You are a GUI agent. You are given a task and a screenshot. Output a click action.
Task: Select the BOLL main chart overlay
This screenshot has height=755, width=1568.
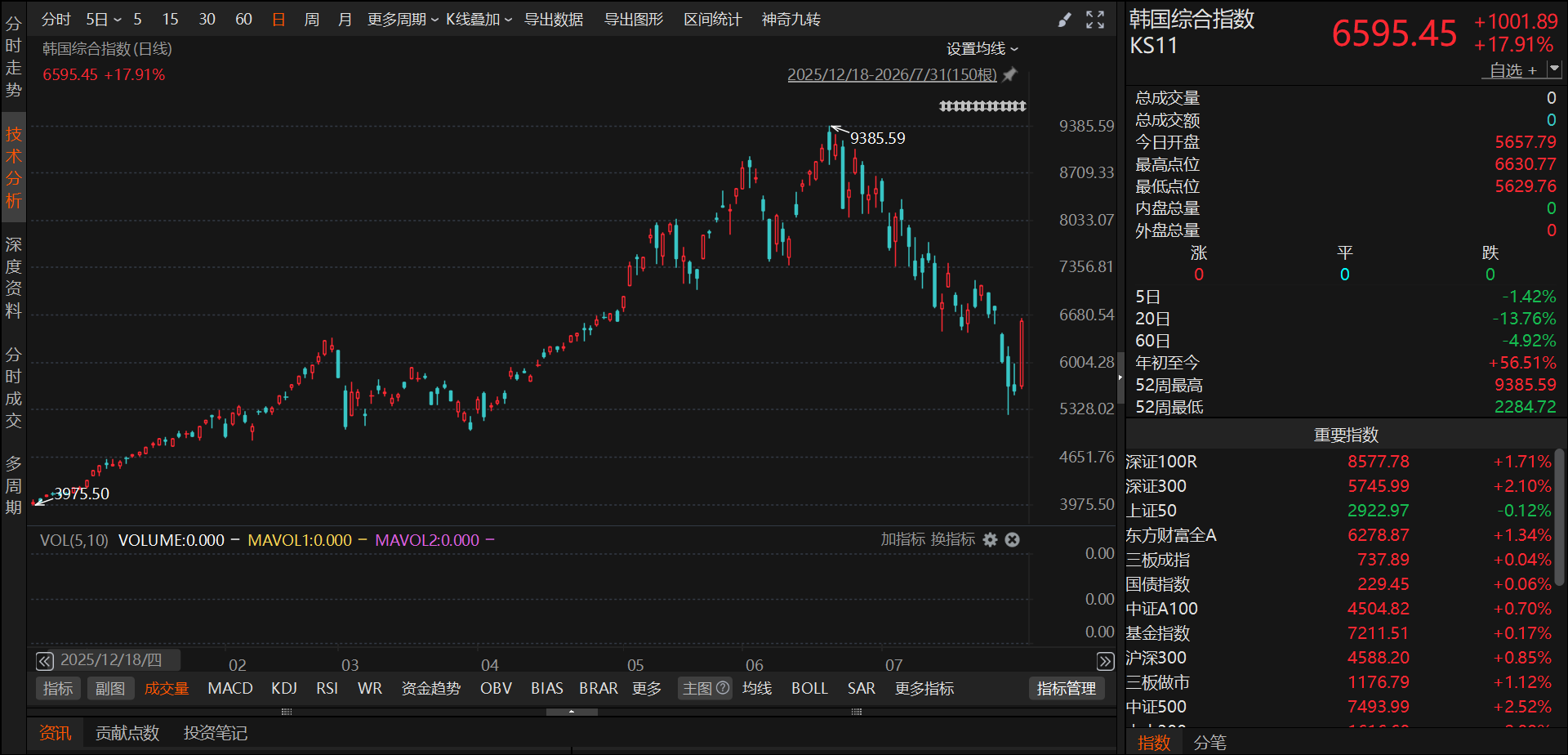pyautogui.click(x=809, y=688)
